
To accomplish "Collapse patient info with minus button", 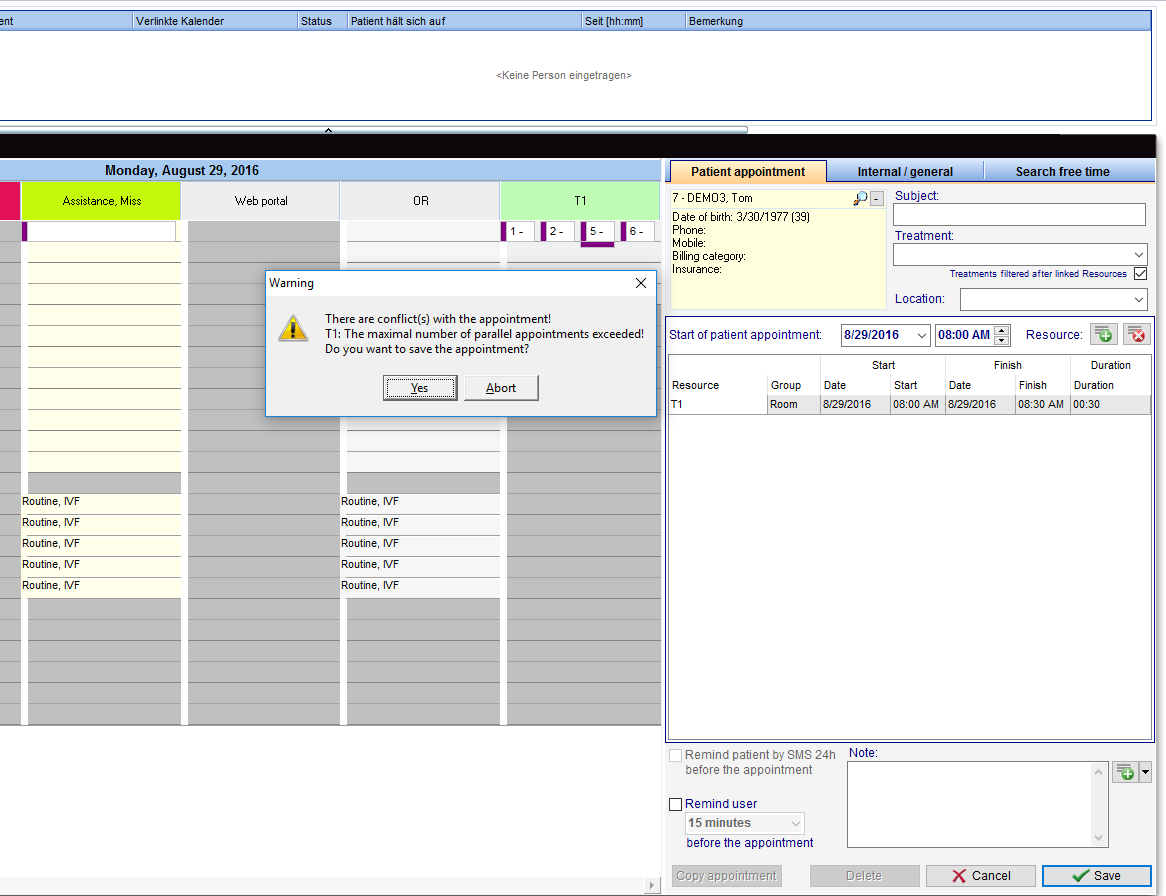I will pos(877,199).
